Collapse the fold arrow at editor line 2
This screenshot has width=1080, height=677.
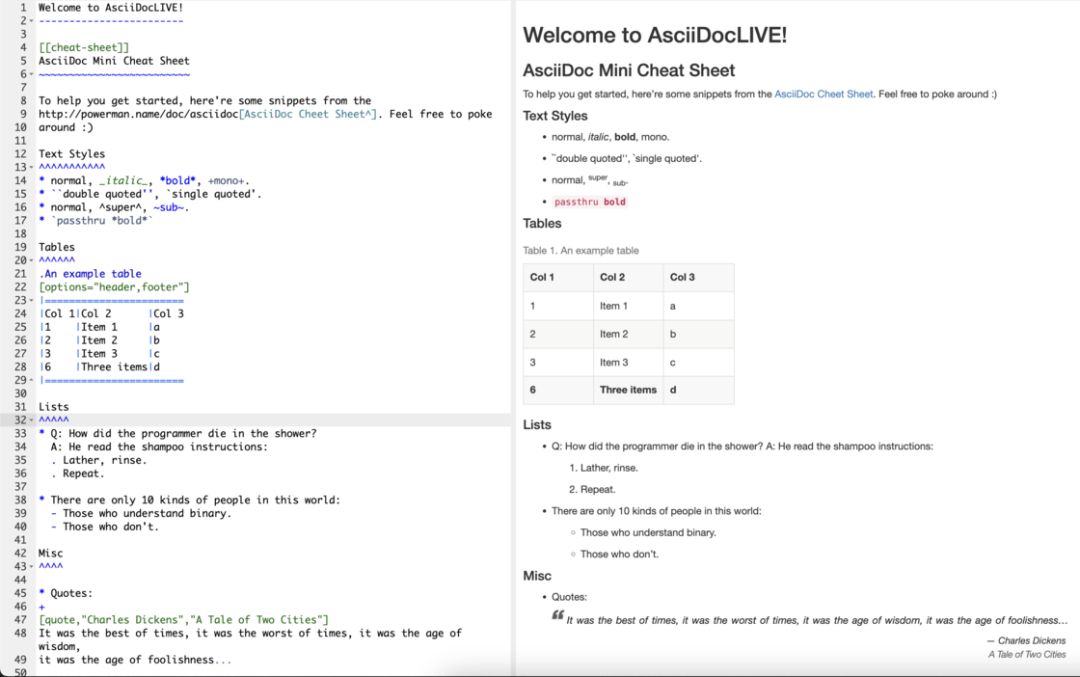tap(32, 21)
